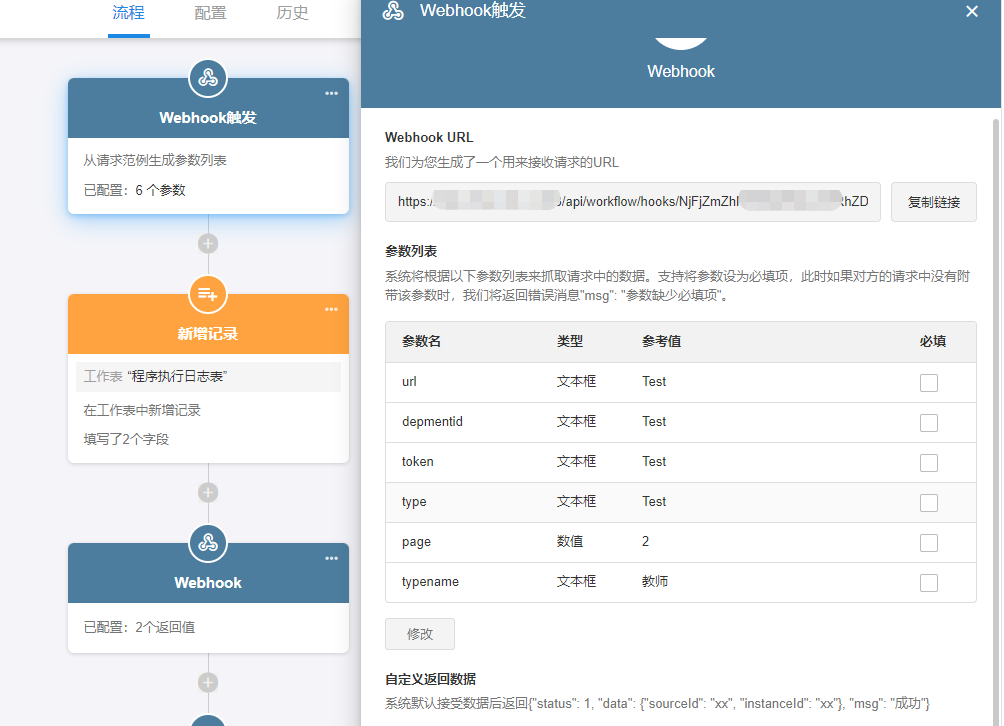The height and width of the screenshot is (726, 1004).
Task: Open the Webhook触发 node more options menu
Action: coord(332,93)
